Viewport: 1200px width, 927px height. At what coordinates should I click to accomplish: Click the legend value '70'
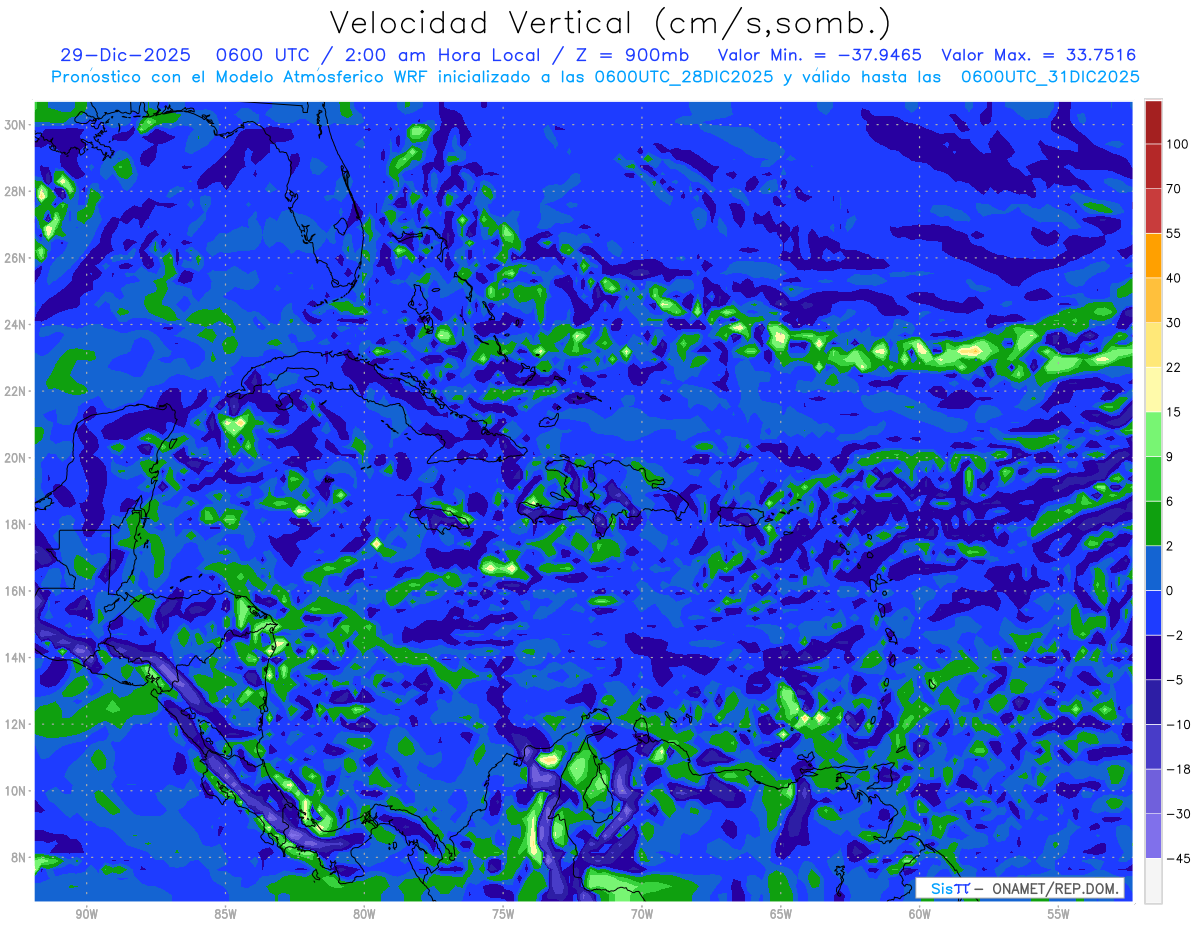[x=1174, y=188]
